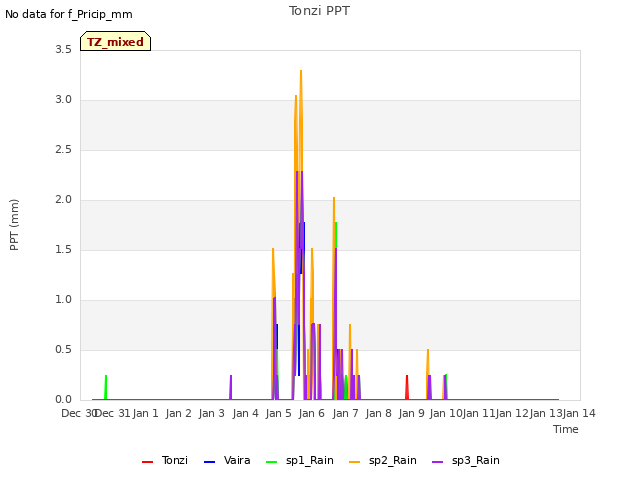Screen dimensions: 640x480
Task: Click the Jan 1 x-axis tick label
Action: (145, 413)
